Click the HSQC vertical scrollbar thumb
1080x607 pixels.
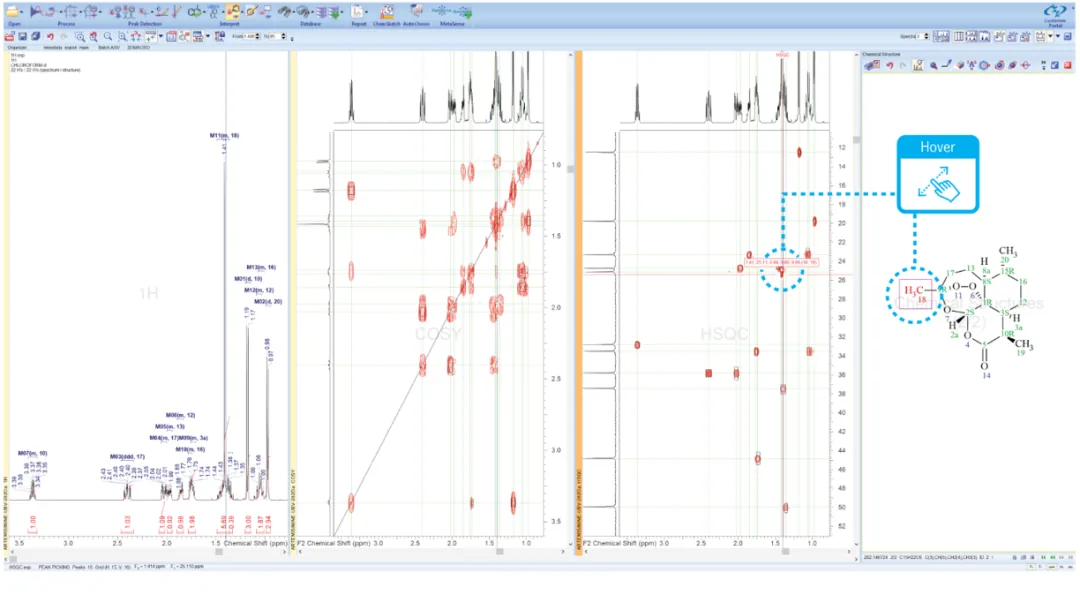pos(856,140)
